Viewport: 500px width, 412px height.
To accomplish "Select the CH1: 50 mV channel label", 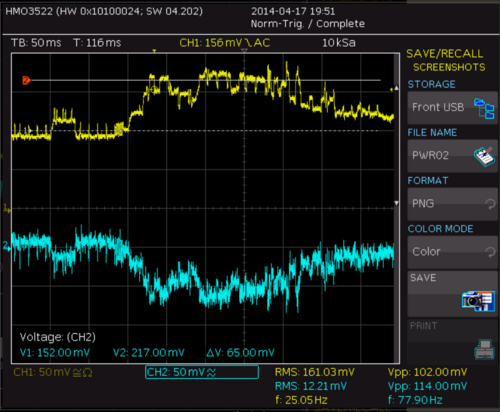I will pyautogui.click(x=53, y=372).
